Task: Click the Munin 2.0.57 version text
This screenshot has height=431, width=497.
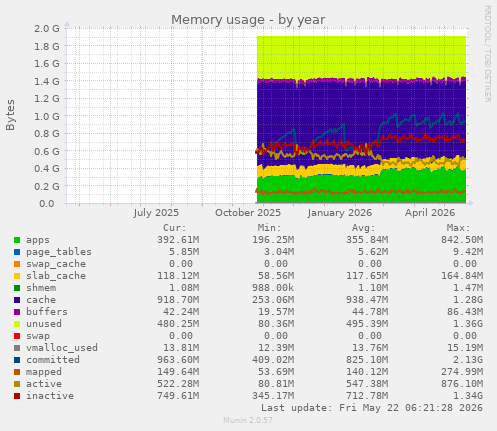Action: tap(248, 420)
